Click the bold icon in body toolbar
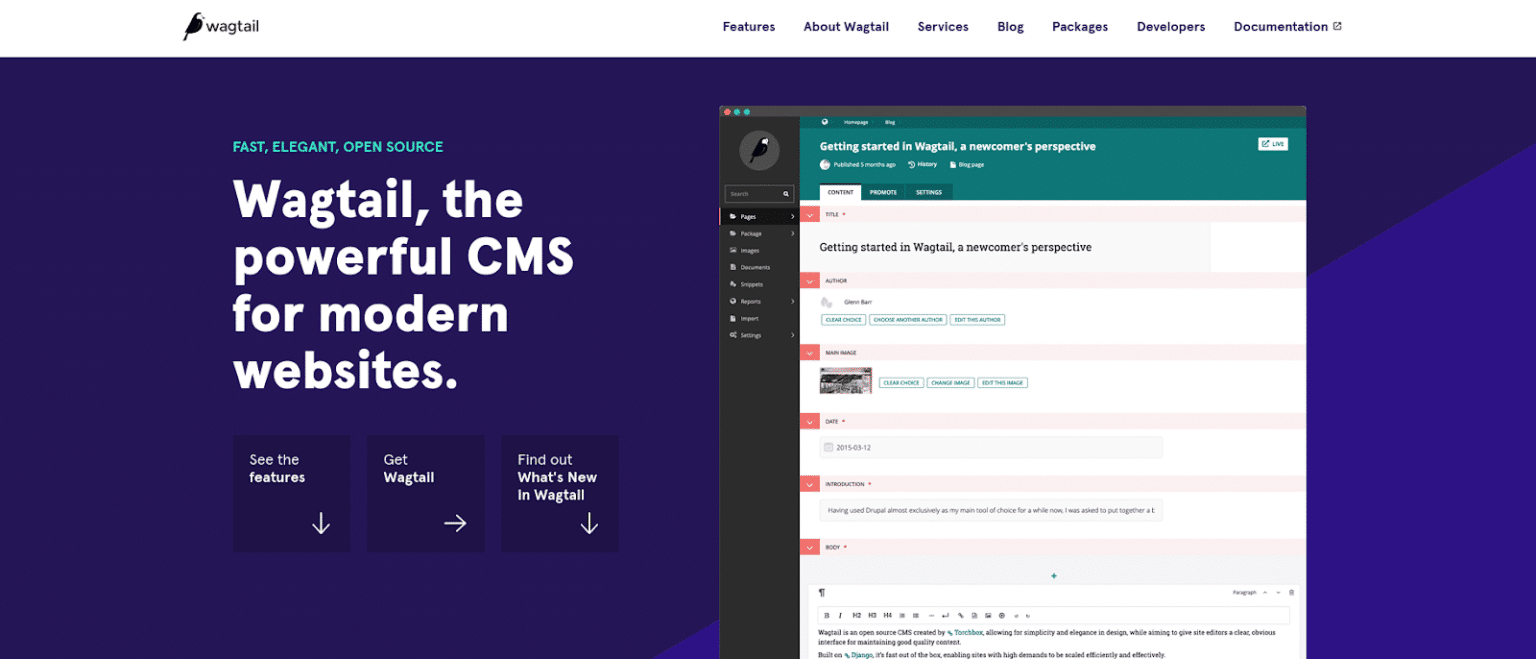Image resolution: width=1536 pixels, height=659 pixels. tap(826, 615)
